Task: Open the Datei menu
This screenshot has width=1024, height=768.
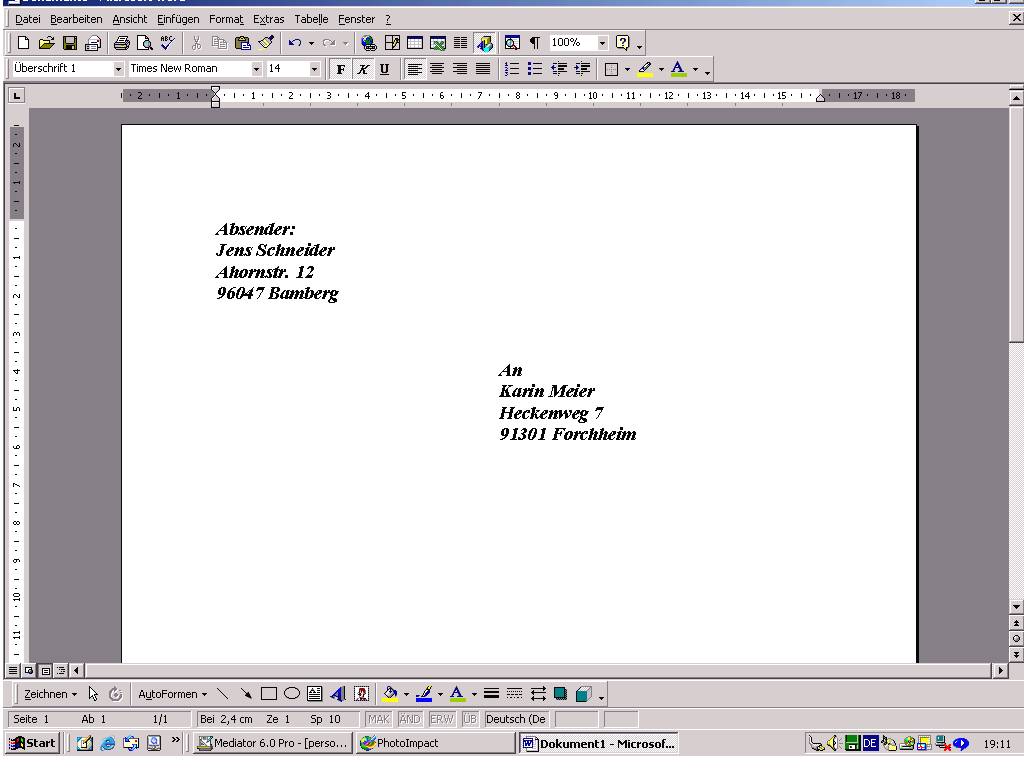Action: click(x=27, y=20)
